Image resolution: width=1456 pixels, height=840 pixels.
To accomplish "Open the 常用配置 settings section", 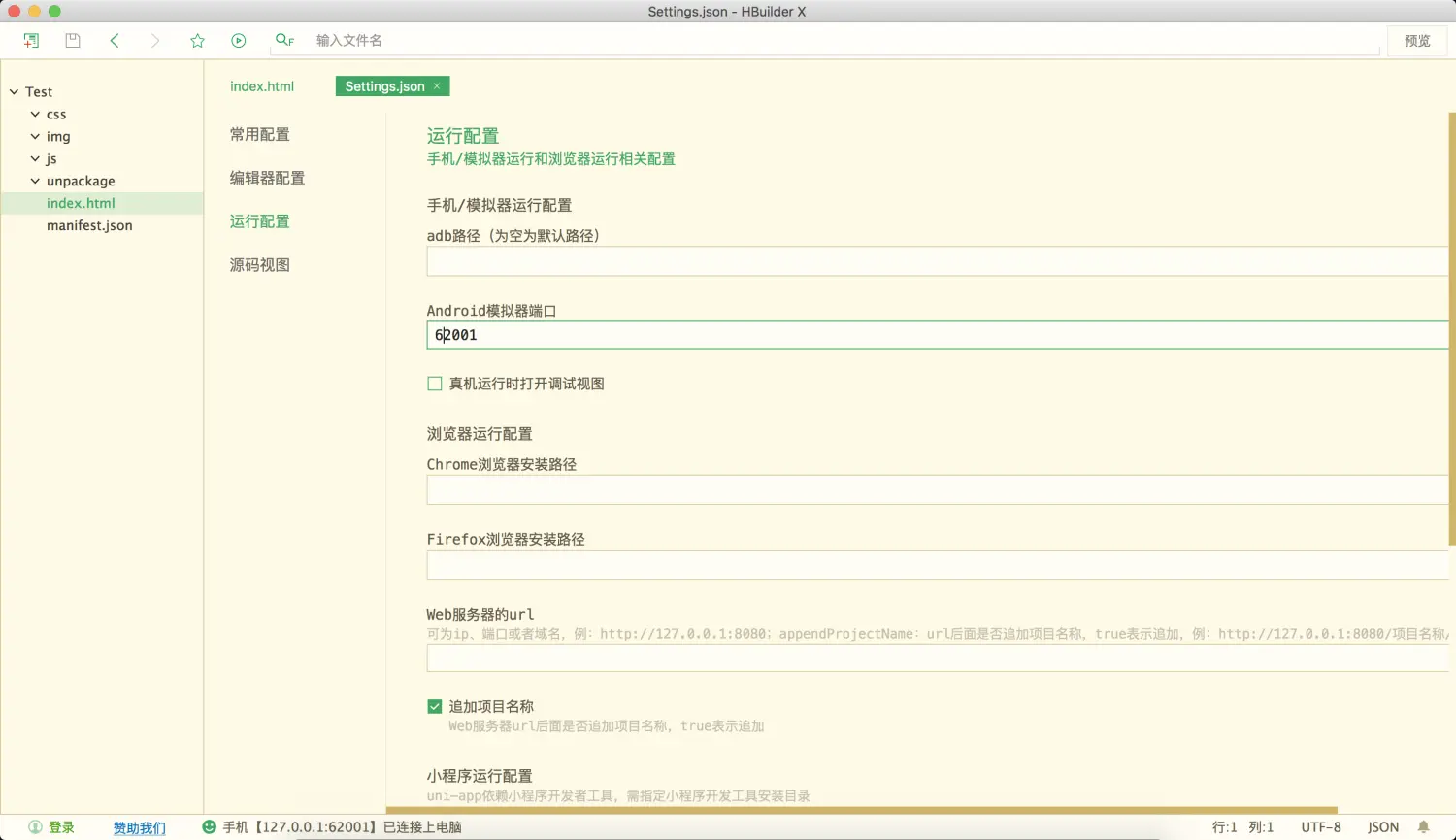I will (259, 134).
